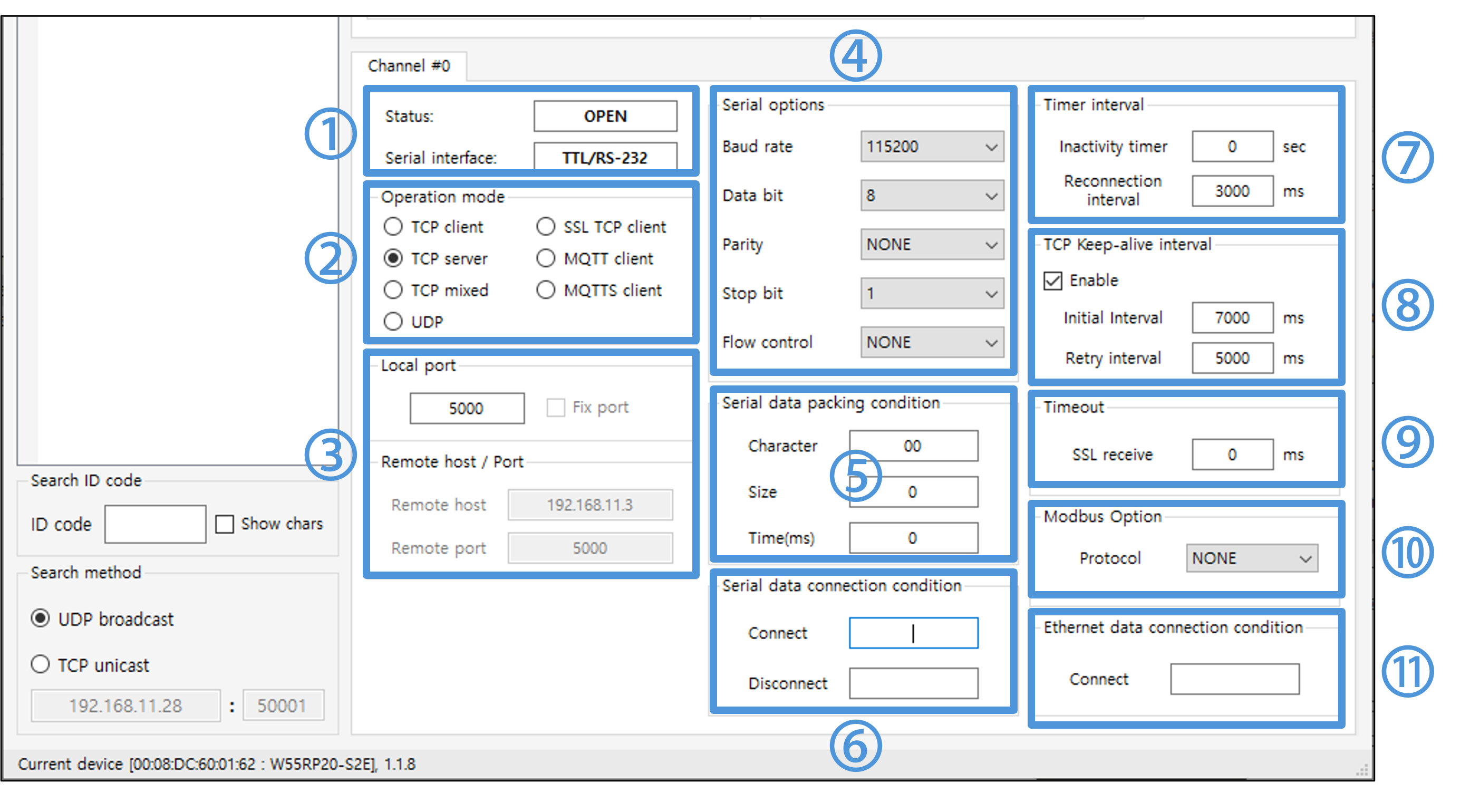Click the packing Time(ms) field
This screenshot has width=1470, height=812.
(913, 538)
